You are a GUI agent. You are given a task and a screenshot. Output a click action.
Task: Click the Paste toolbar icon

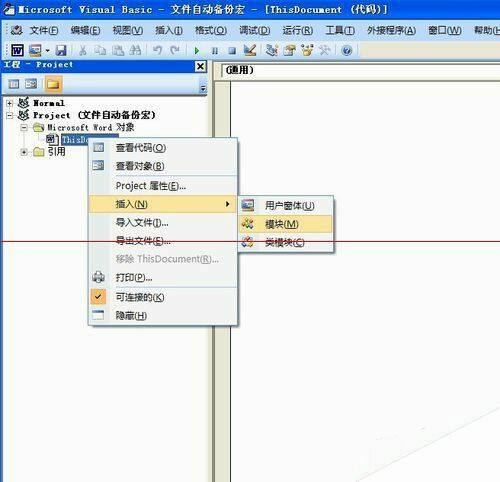[118, 50]
